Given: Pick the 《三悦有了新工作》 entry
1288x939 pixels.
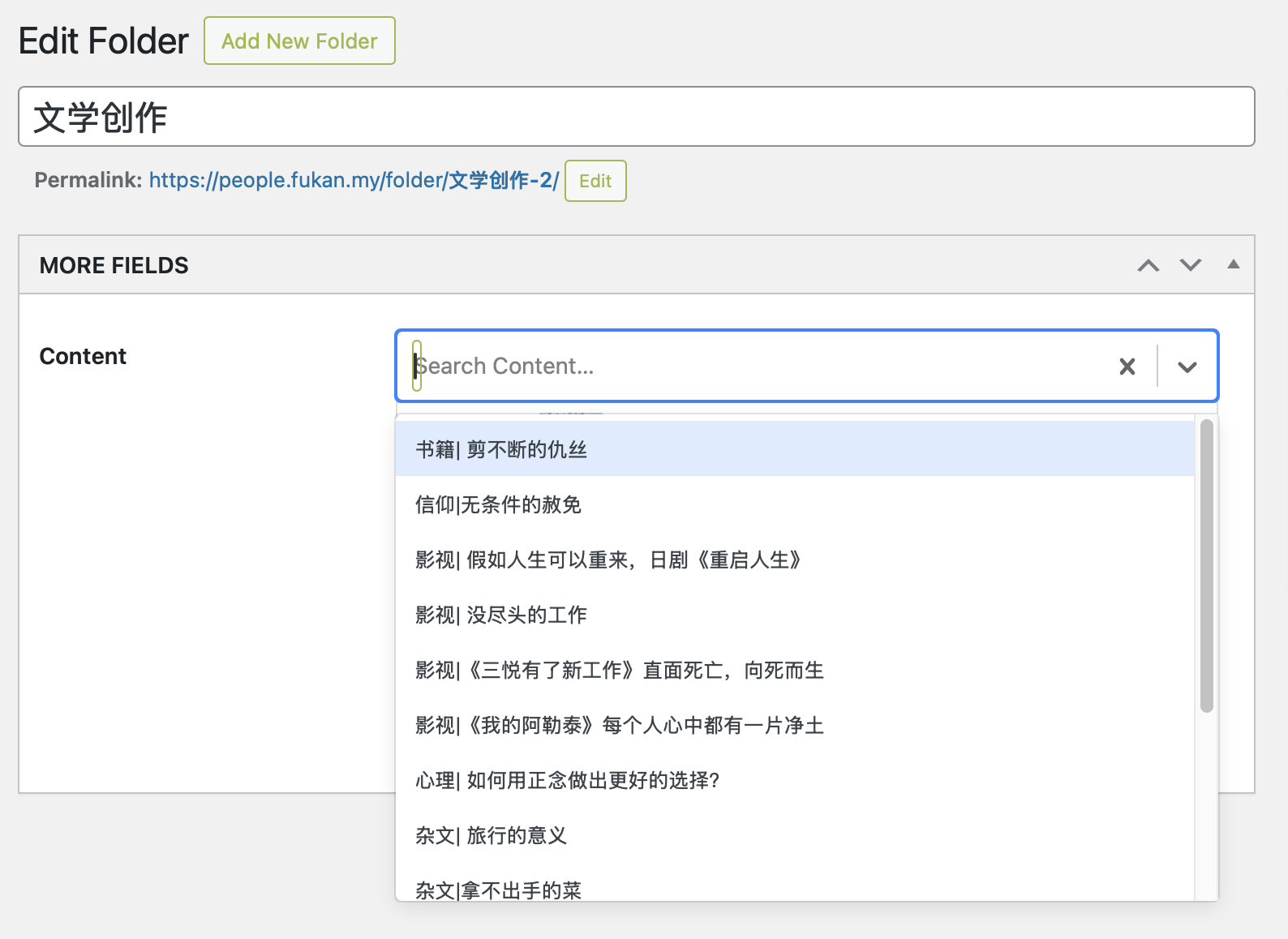Looking at the screenshot, I should coord(619,670).
